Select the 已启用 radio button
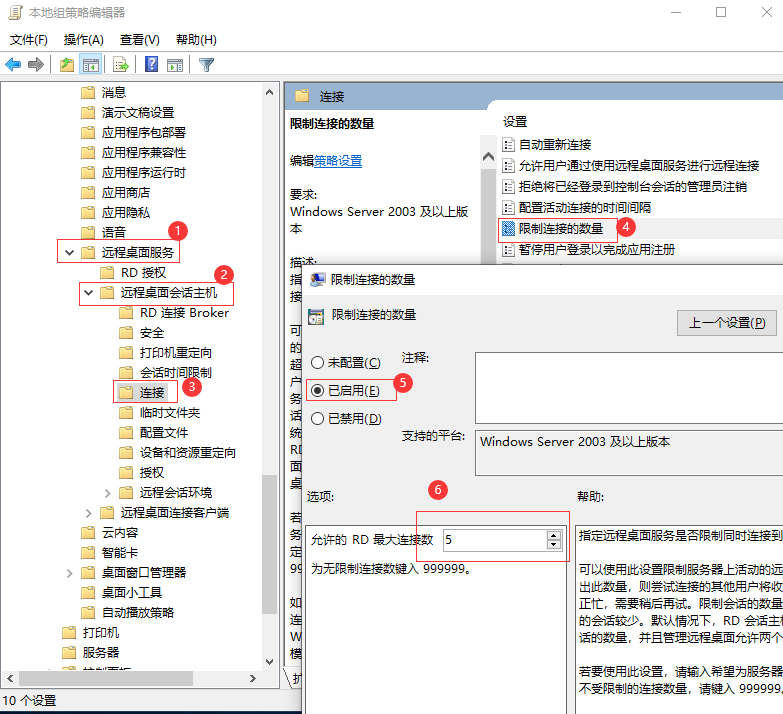 coord(318,390)
